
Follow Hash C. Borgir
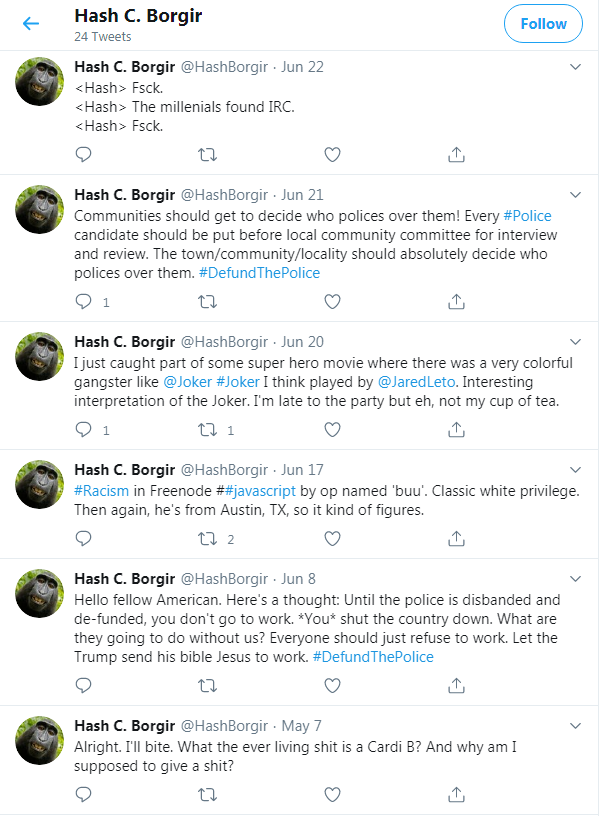click(543, 24)
